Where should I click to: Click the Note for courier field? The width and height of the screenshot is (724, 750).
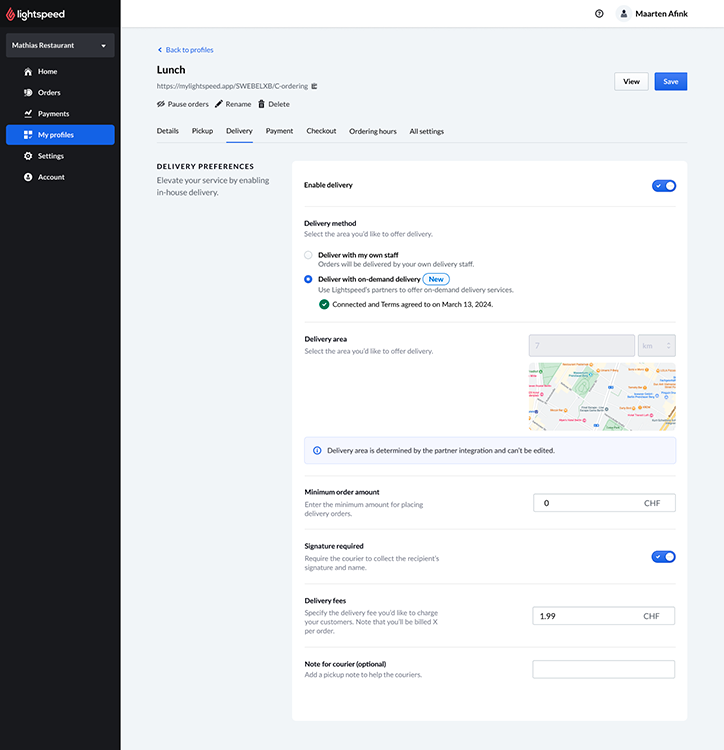click(603, 670)
